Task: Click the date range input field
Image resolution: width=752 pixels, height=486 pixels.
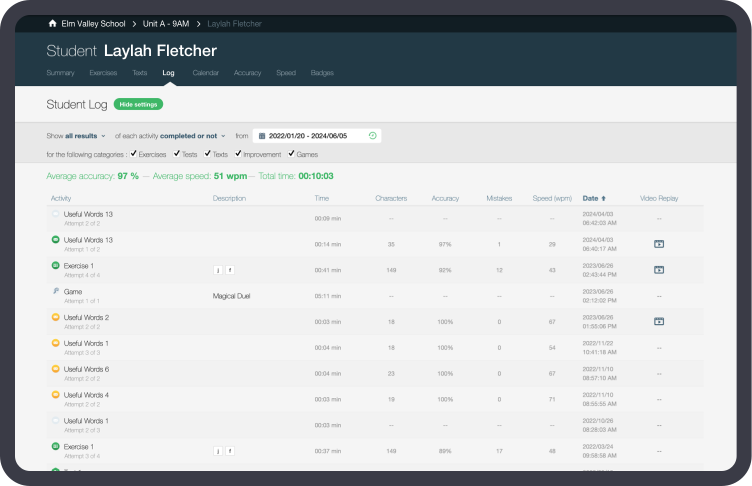Action: (315, 135)
